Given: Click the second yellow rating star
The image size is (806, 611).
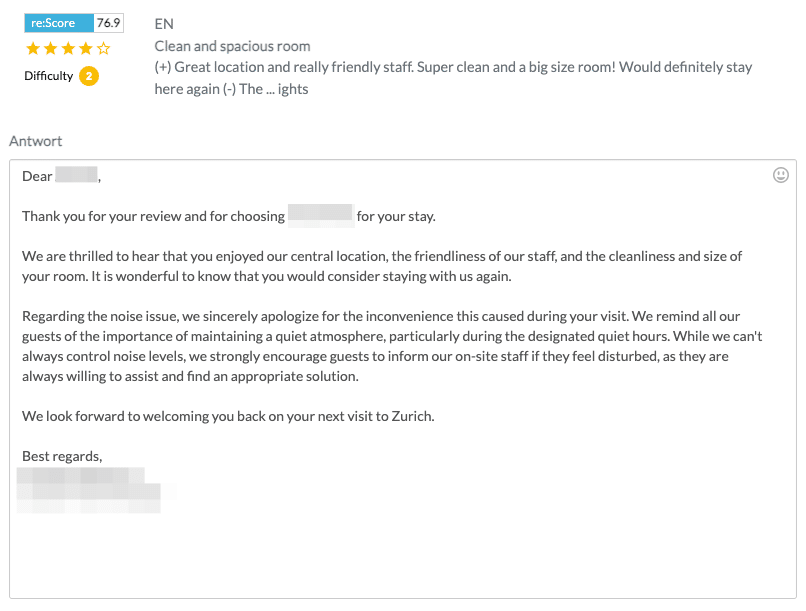Looking at the screenshot, I should point(50,49).
